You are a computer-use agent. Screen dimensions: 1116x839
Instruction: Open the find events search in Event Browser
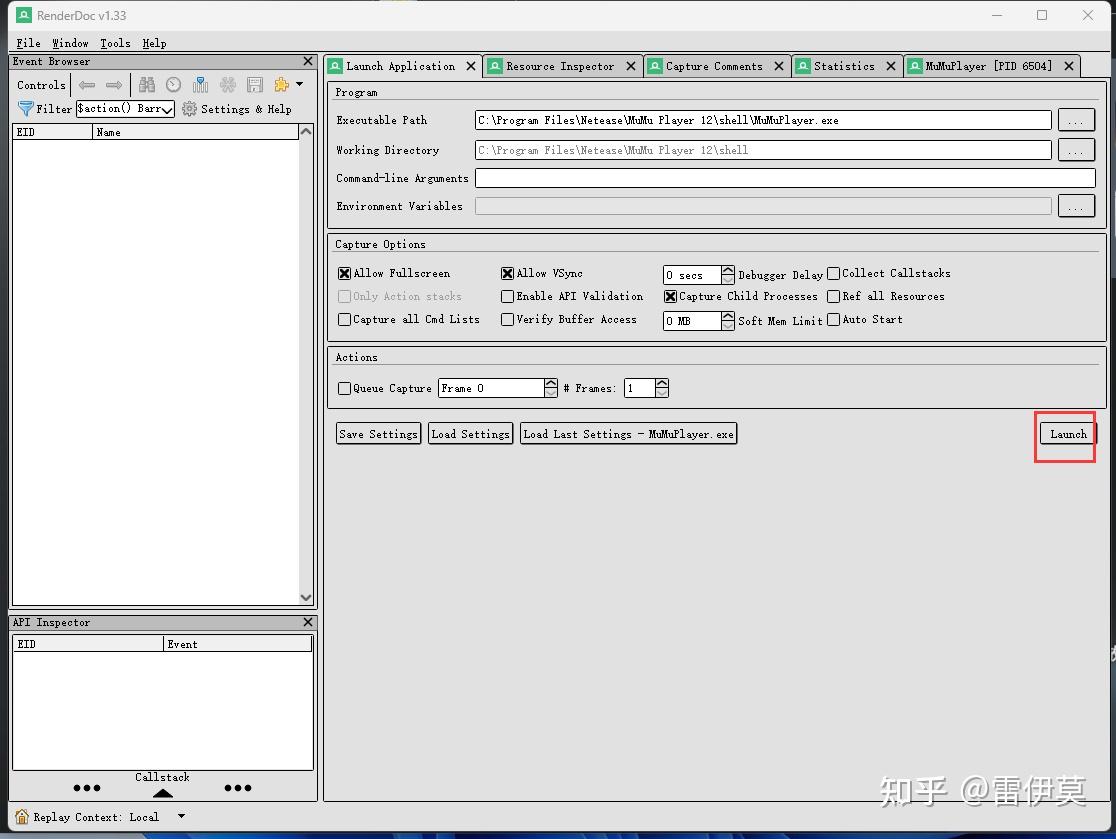click(146, 85)
